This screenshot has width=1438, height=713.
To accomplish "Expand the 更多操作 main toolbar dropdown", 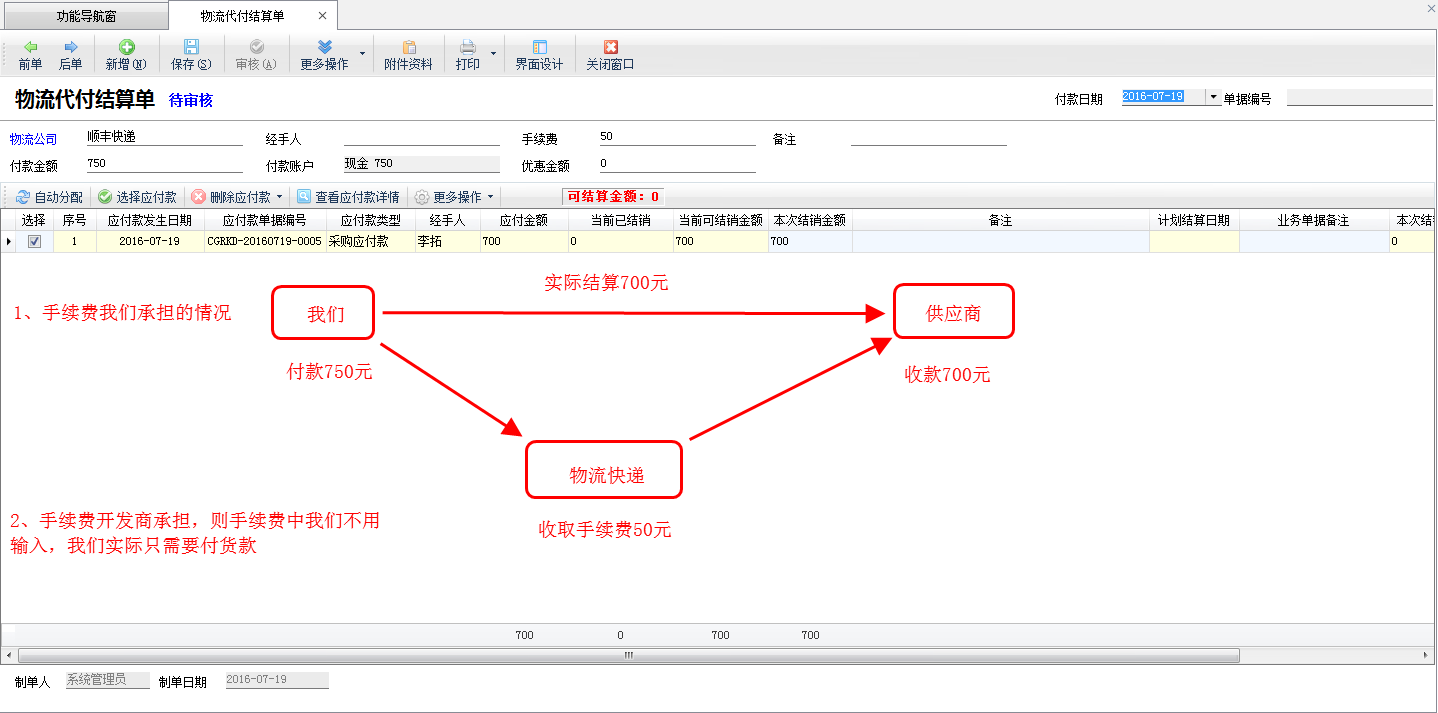I will pyautogui.click(x=362, y=53).
